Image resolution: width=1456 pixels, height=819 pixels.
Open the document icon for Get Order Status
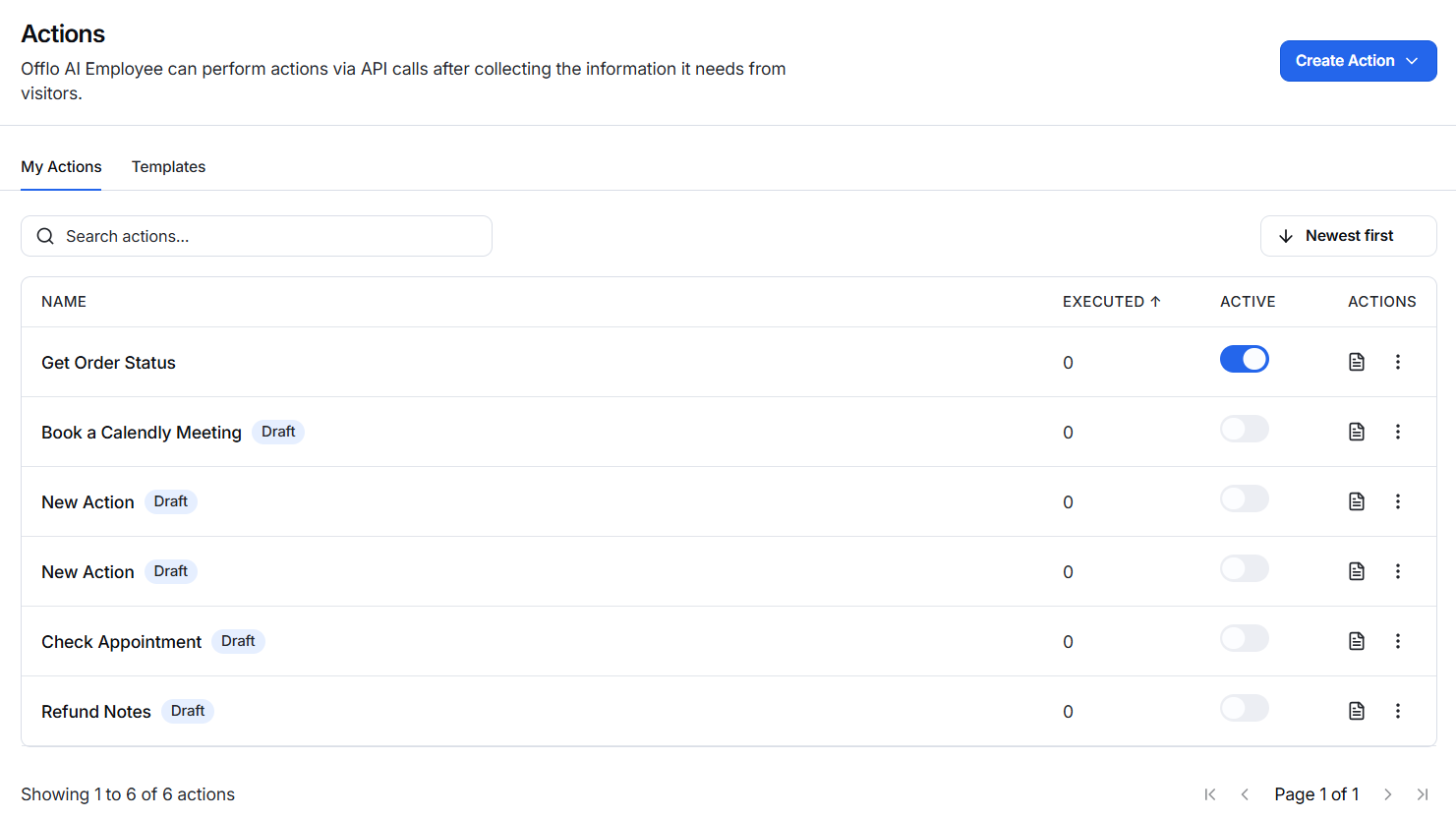(x=1357, y=362)
